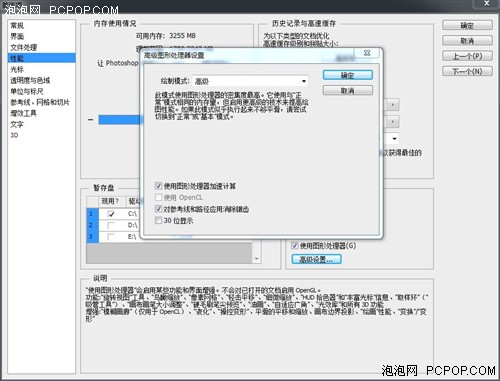The width and height of the screenshot is (500, 381).
Task: Enable the 30 位显示 checkbox
Action: [159, 220]
